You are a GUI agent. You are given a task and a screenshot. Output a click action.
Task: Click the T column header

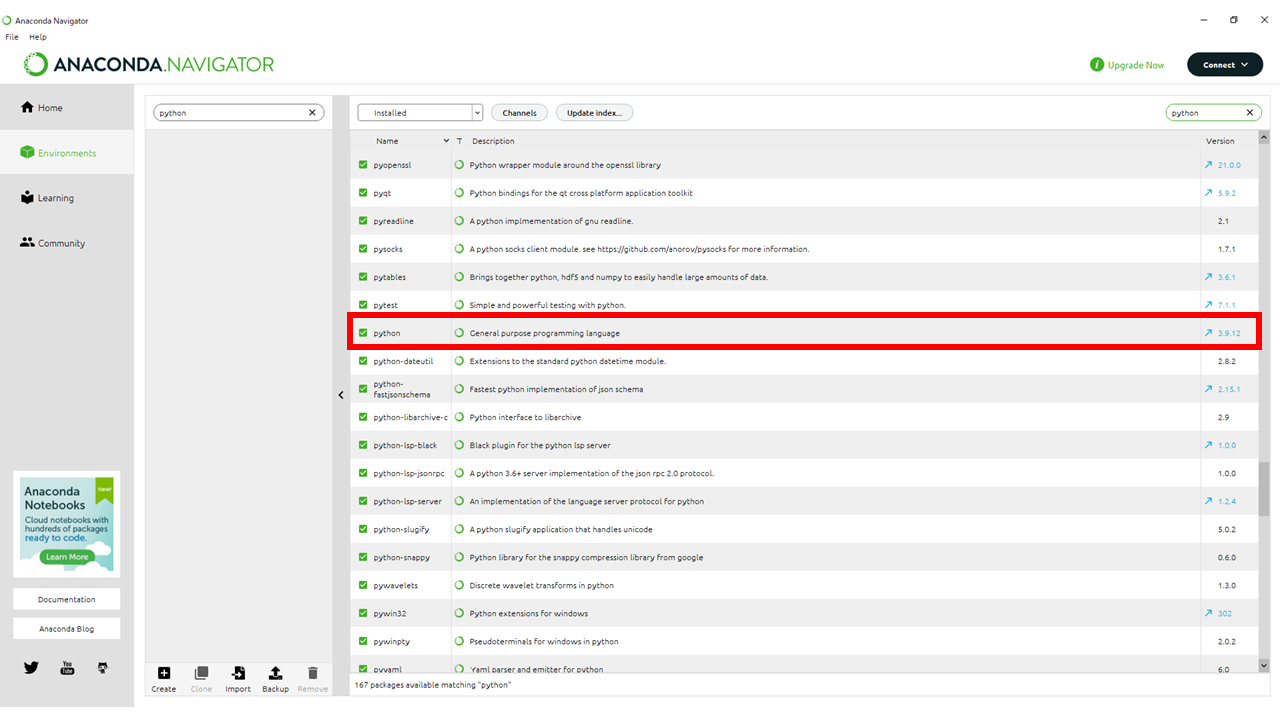tap(459, 141)
